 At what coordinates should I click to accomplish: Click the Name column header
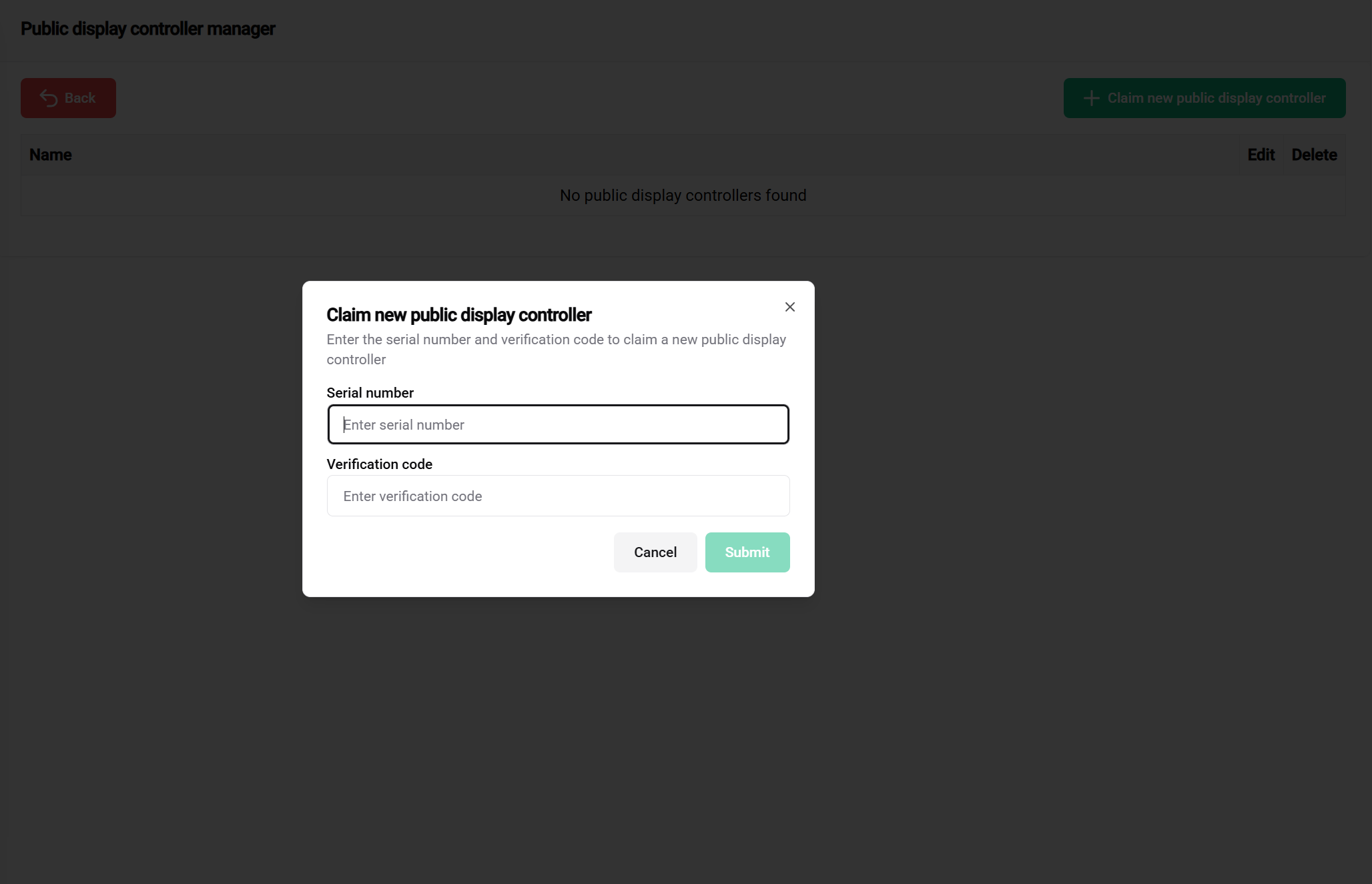point(51,155)
